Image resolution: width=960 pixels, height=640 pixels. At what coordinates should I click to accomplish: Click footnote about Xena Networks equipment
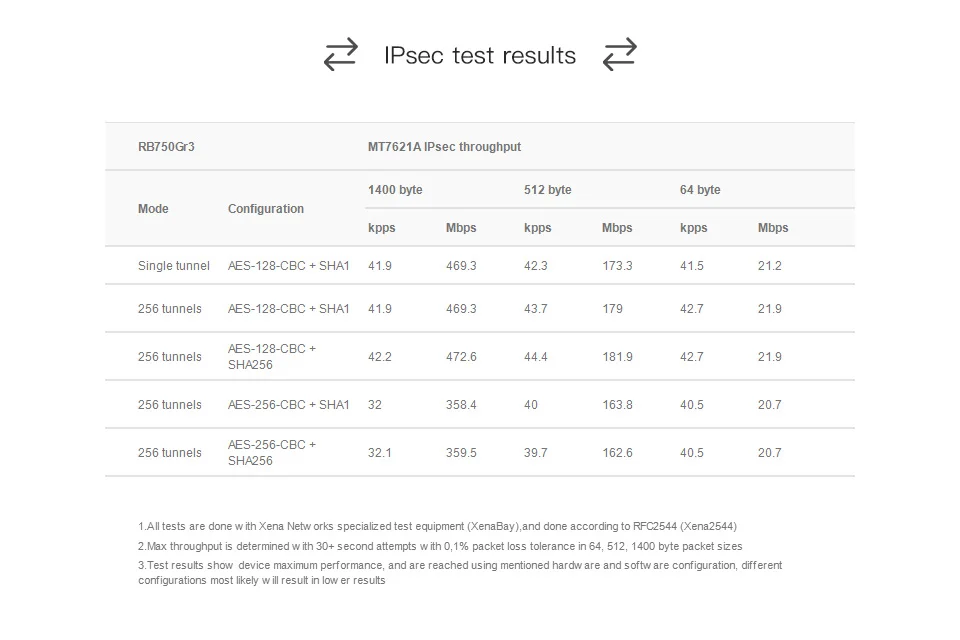point(437,526)
